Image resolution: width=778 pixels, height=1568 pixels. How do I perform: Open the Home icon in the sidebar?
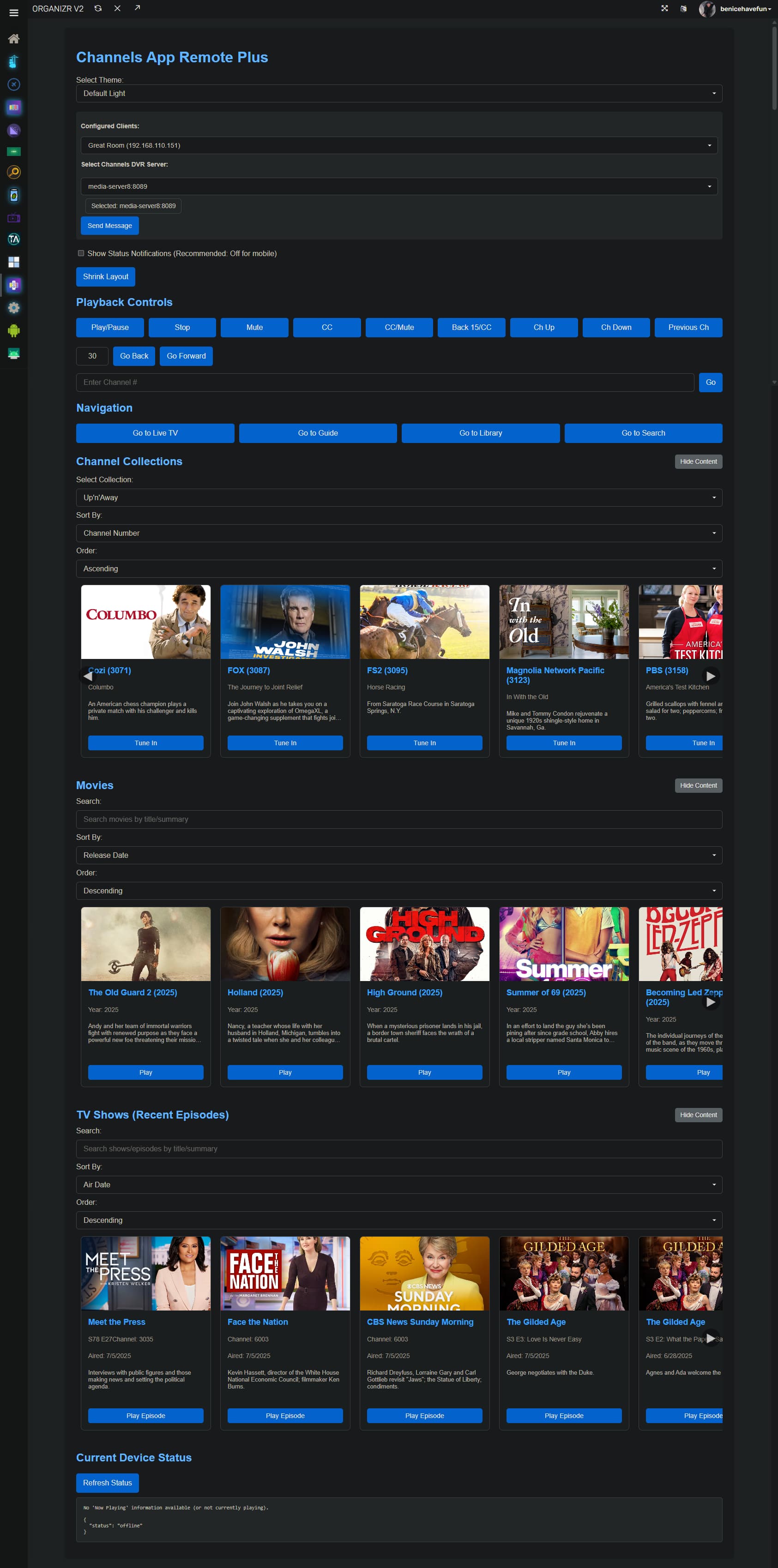coord(13,39)
